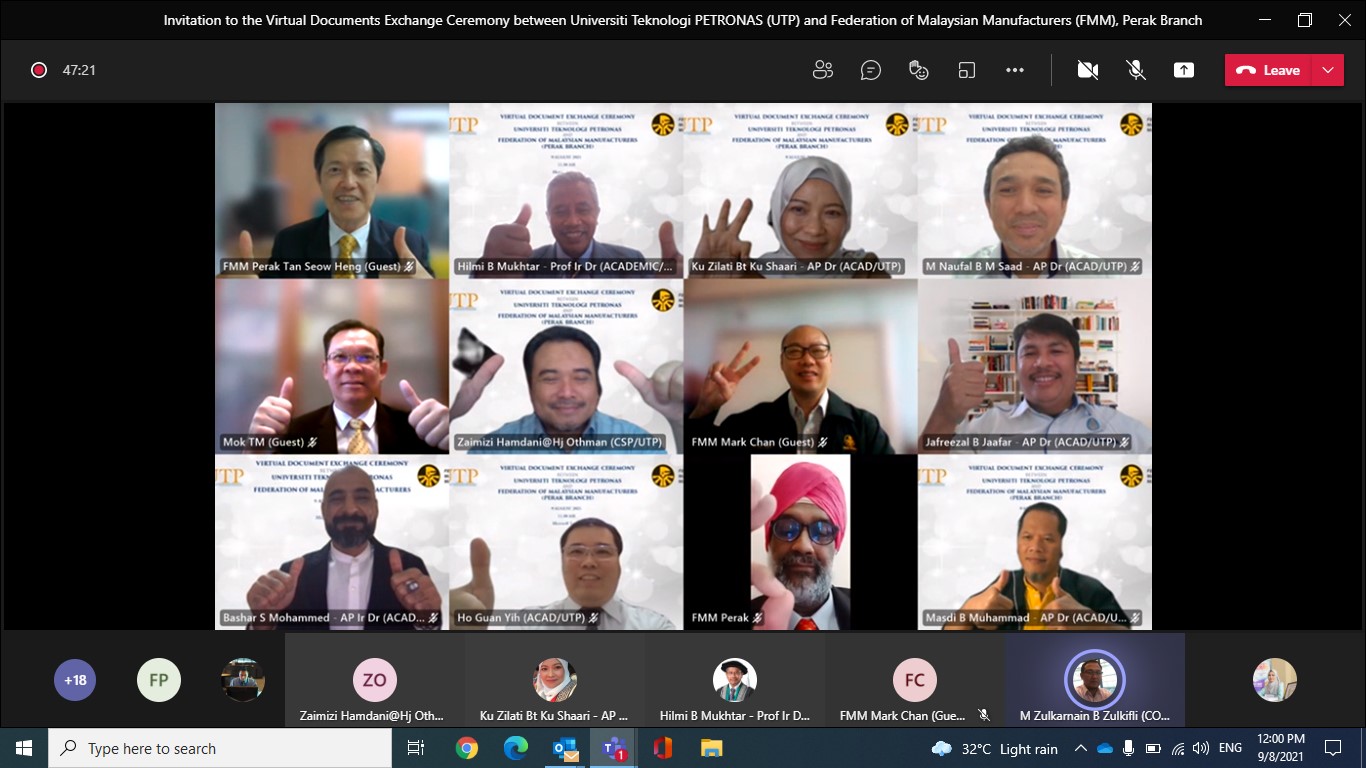Show the meeting participants panel
This screenshot has width=1366, height=768.
pyautogui.click(x=823, y=70)
